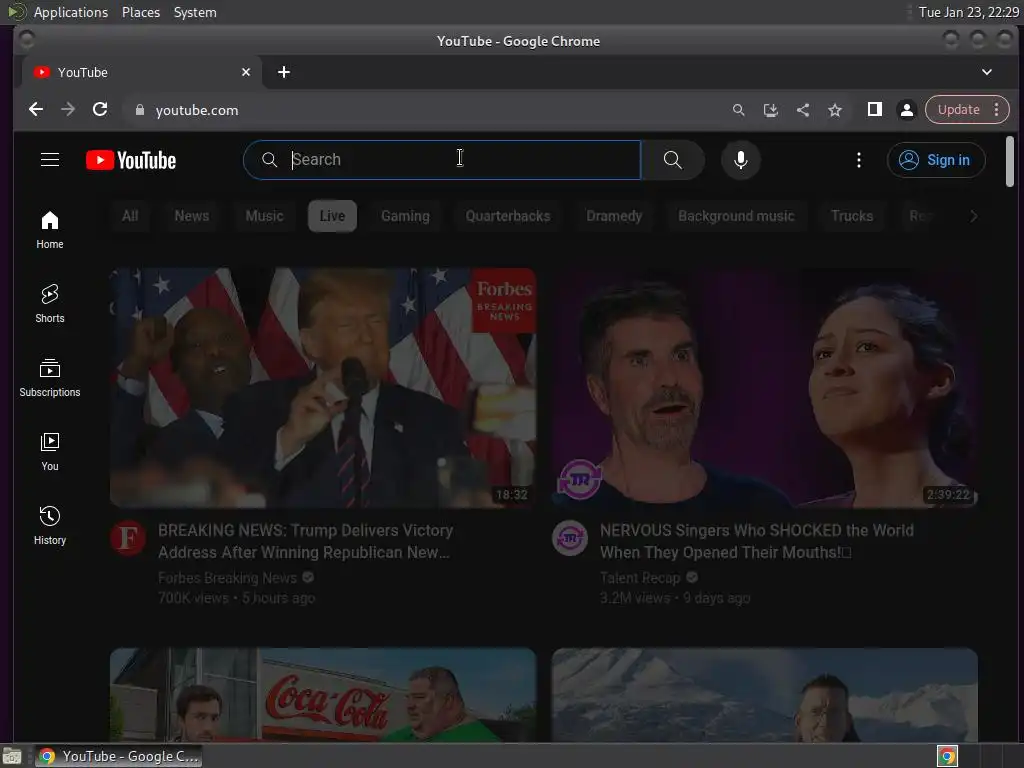Open Forbes Breaking News channel avatar
The width and height of the screenshot is (1024, 768).
click(x=128, y=539)
